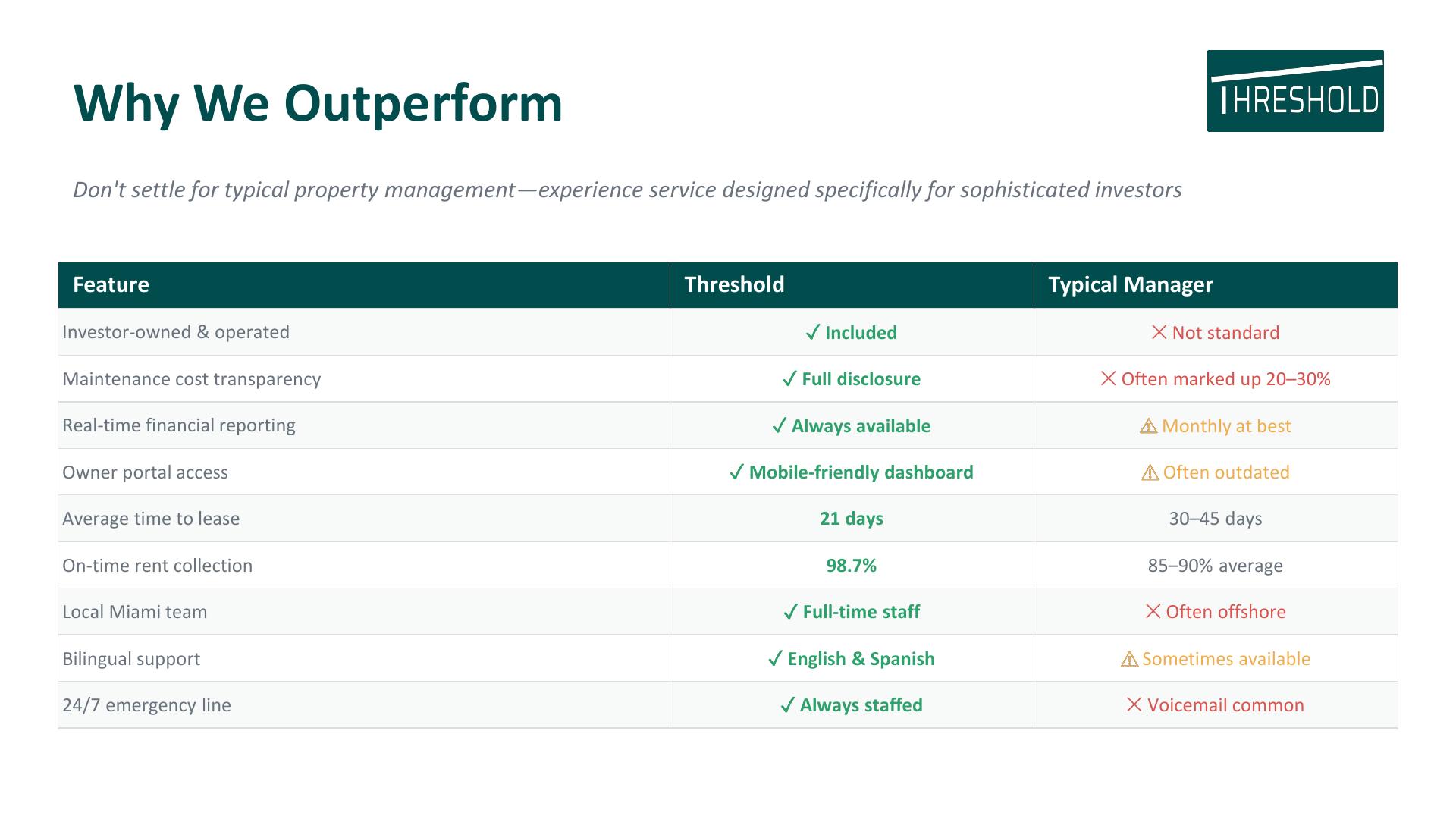Click the 30–45 days cell
1456x819 pixels.
(1216, 519)
